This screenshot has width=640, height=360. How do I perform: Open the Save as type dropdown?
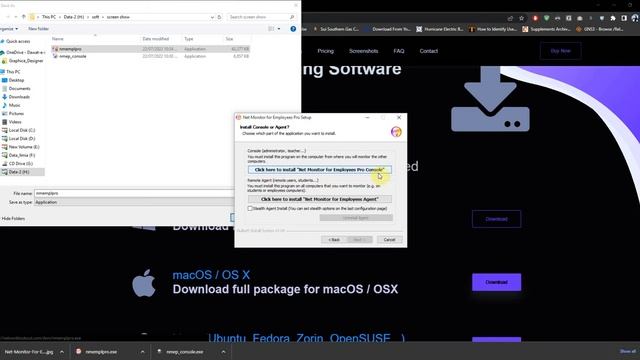coord(135,202)
